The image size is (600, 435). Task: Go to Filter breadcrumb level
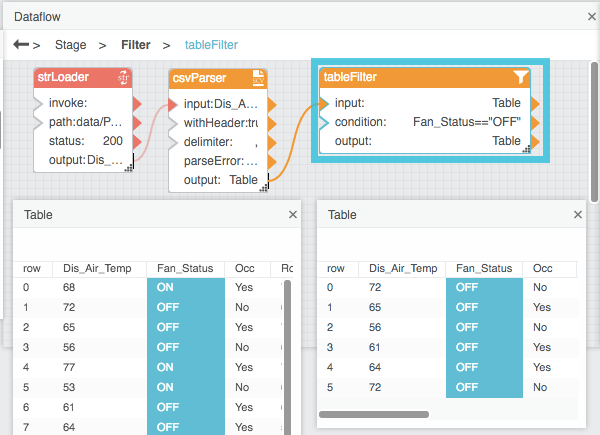coord(137,45)
